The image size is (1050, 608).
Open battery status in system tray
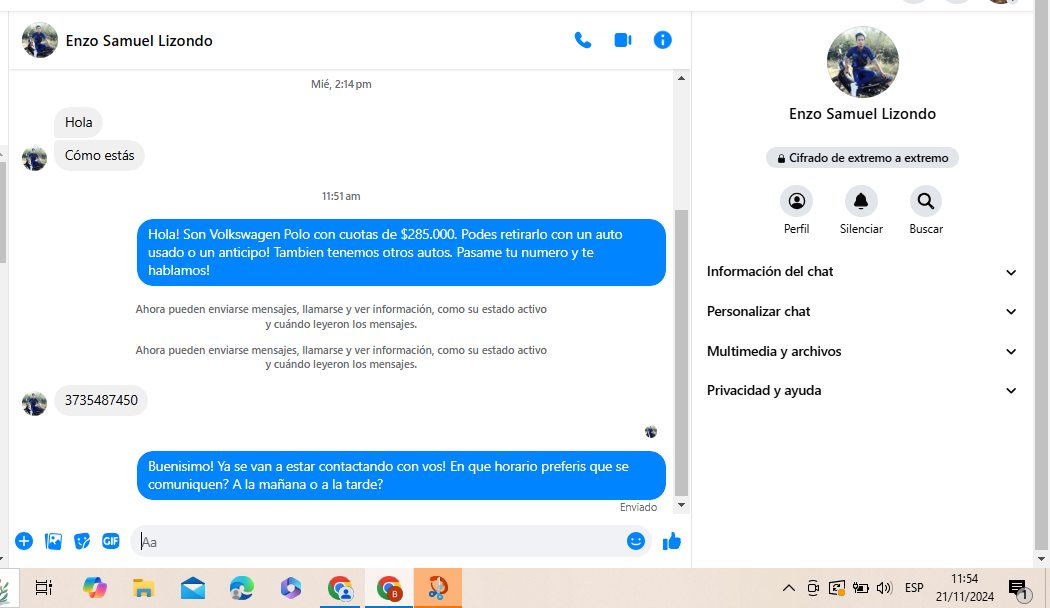click(860, 588)
